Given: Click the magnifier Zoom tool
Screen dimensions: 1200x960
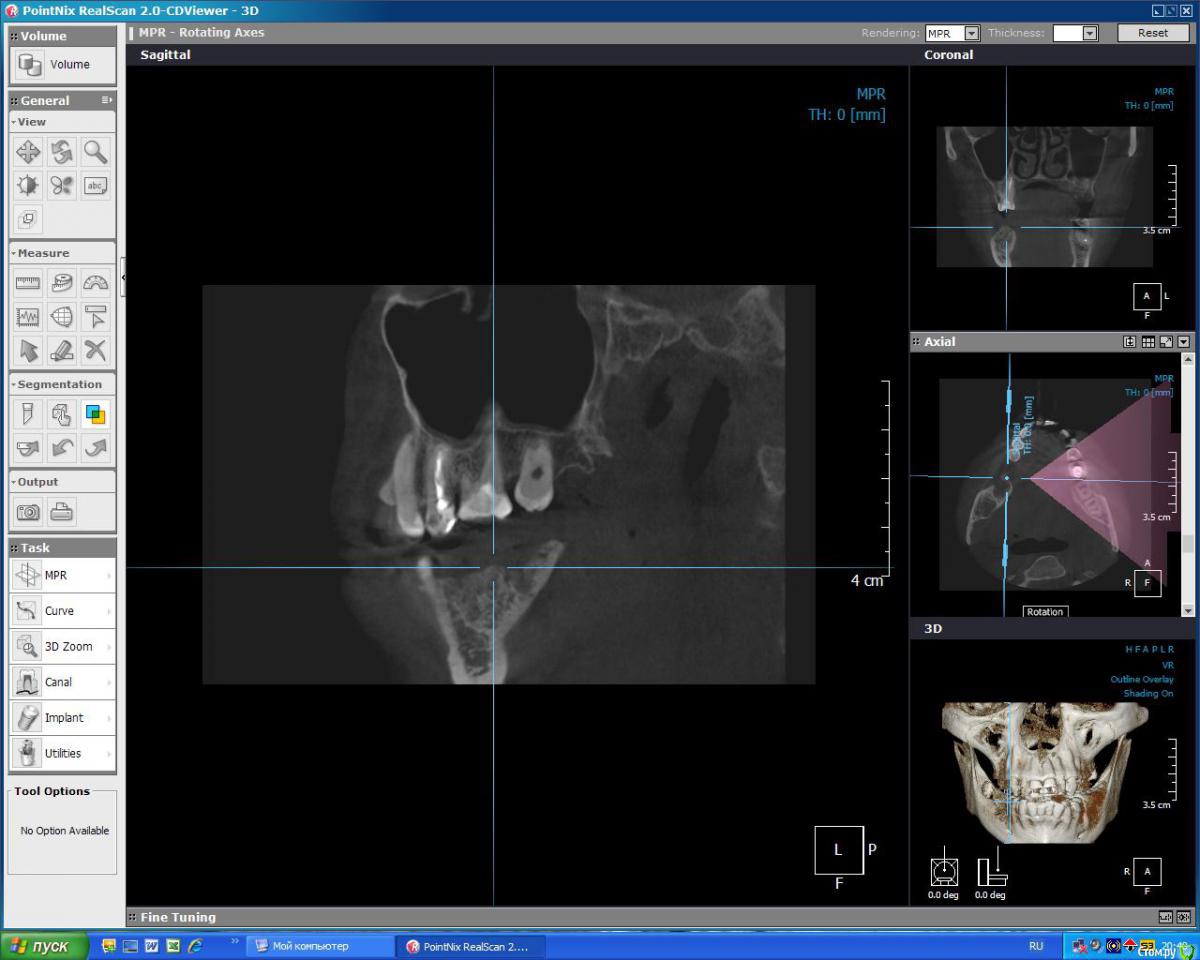Looking at the screenshot, I should pos(95,152).
